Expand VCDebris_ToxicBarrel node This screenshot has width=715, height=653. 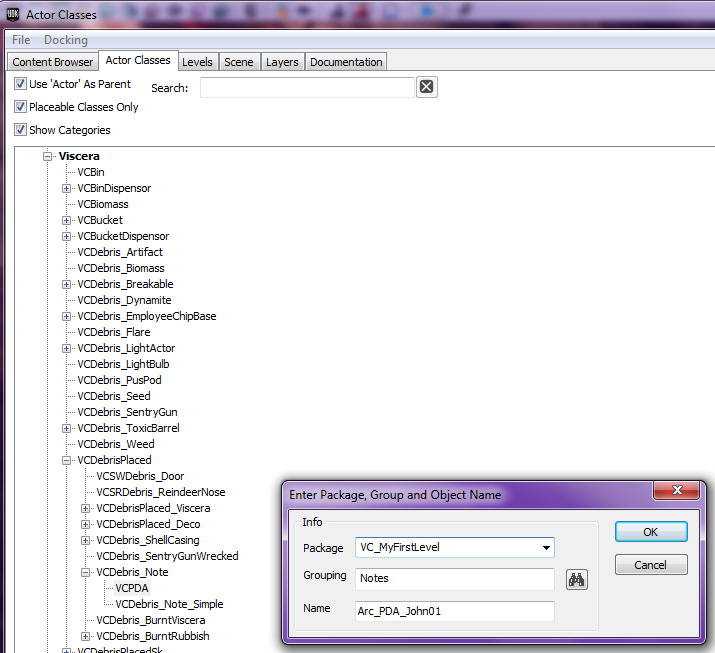67,428
